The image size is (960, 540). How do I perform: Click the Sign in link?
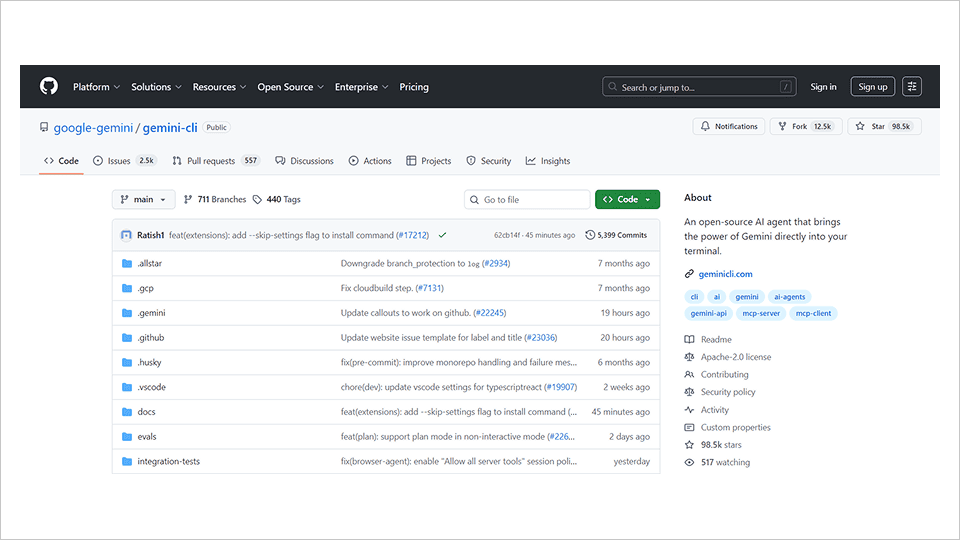point(823,87)
